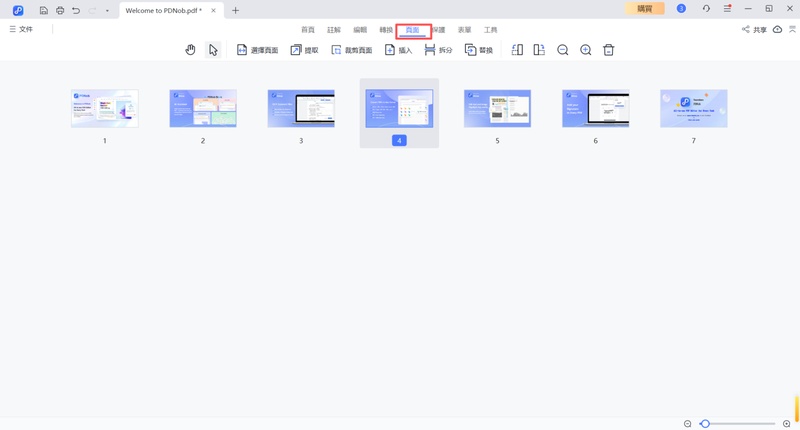This screenshot has width=800, height=430.
Task: Activate the arrow Select tool
Action: (213, 50)
